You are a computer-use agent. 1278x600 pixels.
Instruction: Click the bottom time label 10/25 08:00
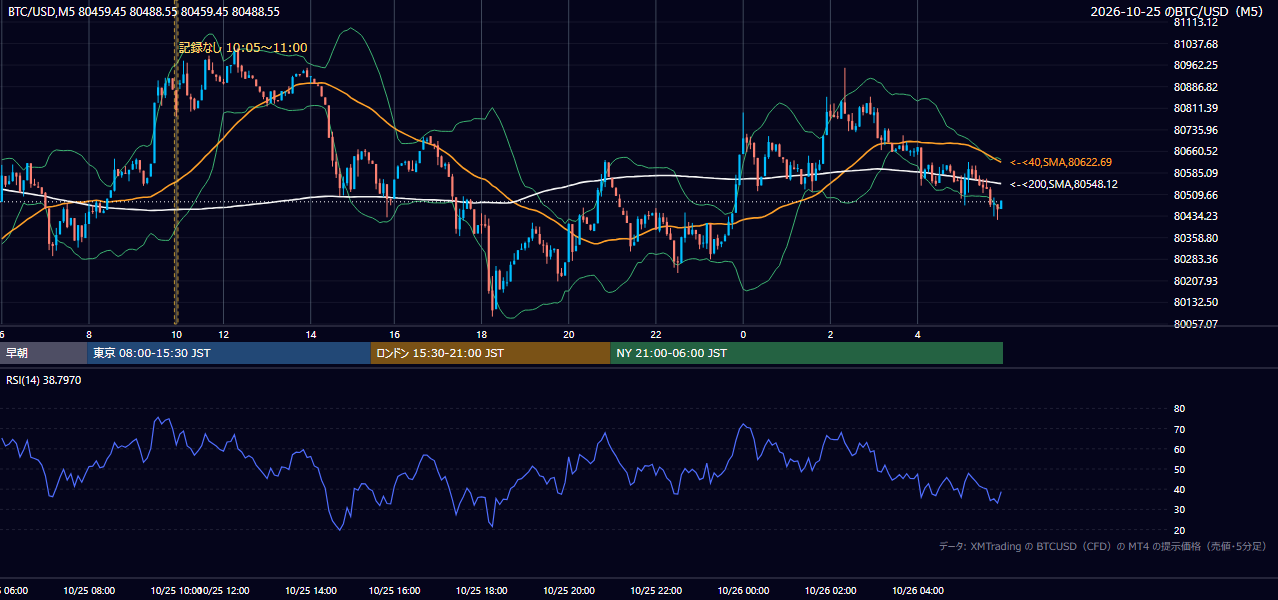coord(89,591)
